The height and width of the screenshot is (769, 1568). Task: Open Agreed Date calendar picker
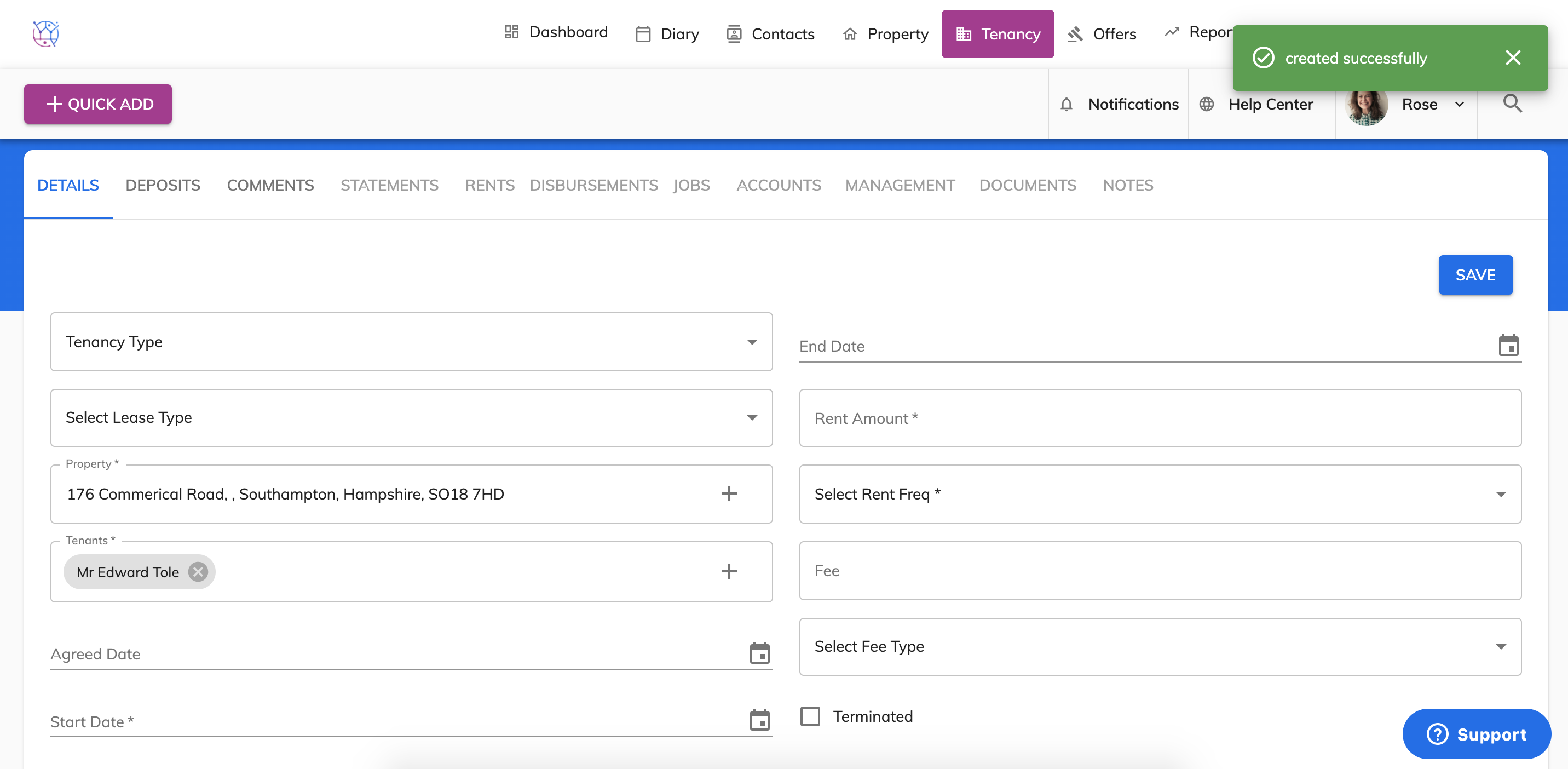(759, 653)
